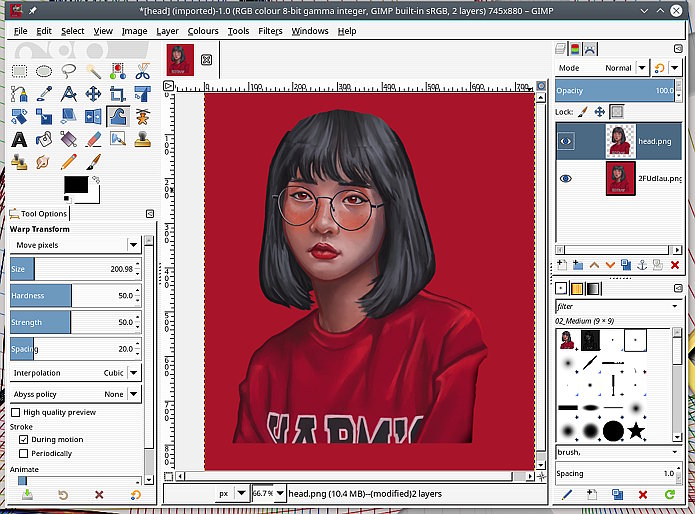Open the layer Mode dropdown
Image resolution: width=695 pixels, height=514 pixels.
tap(640, 68)
